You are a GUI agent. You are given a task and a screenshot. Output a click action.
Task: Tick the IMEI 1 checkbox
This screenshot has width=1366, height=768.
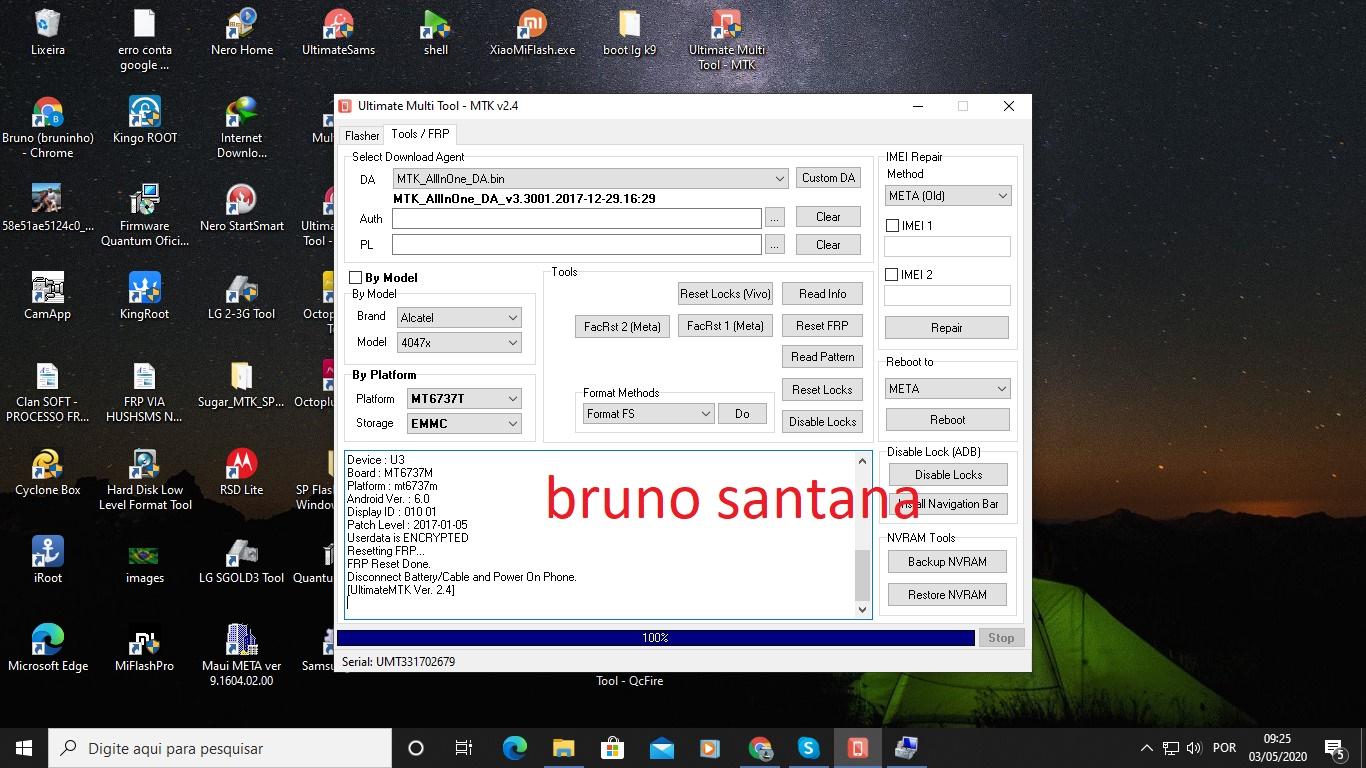892,226
